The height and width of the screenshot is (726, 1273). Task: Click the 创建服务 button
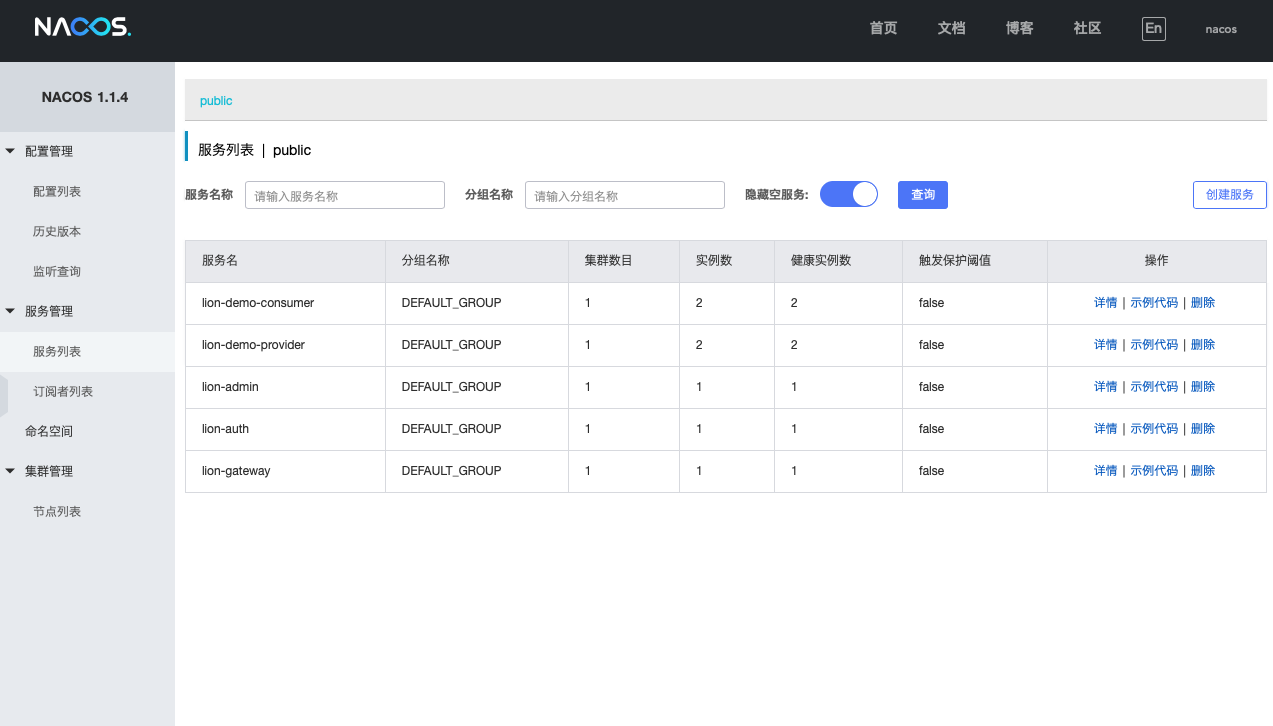coord(1230,195)
